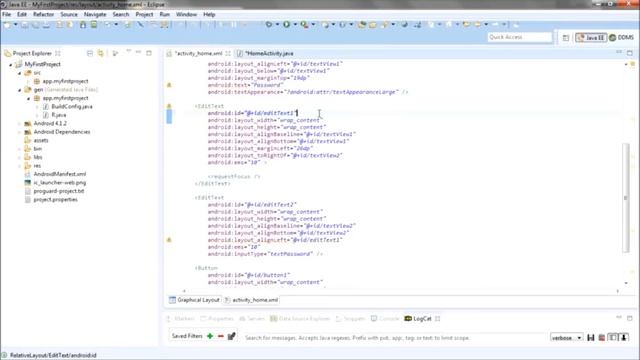Screen dimensions: 640x360
Task: Open the Android SDK Manager icon
Action: click(83, 25)
